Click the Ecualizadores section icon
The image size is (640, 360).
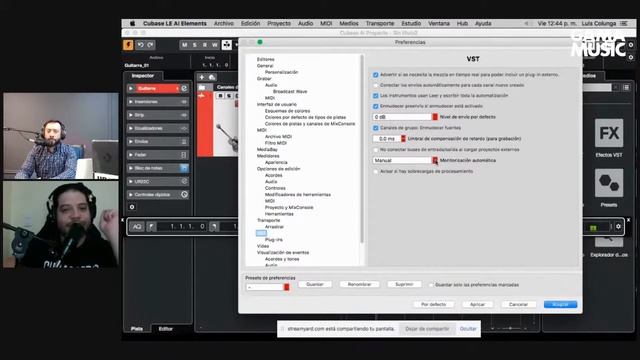coord(184,128)
